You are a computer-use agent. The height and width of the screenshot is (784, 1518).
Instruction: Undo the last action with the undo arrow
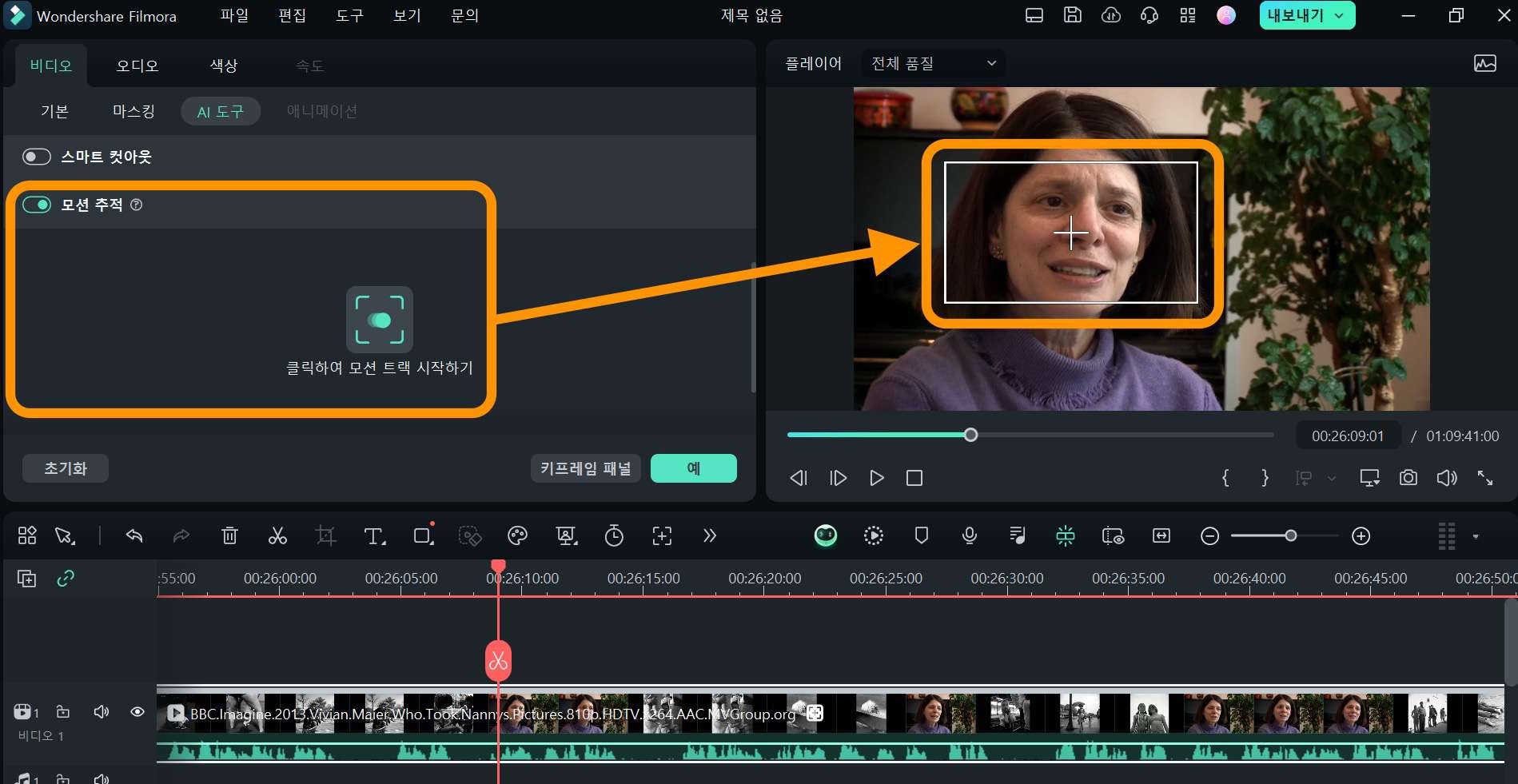(134, 535)
